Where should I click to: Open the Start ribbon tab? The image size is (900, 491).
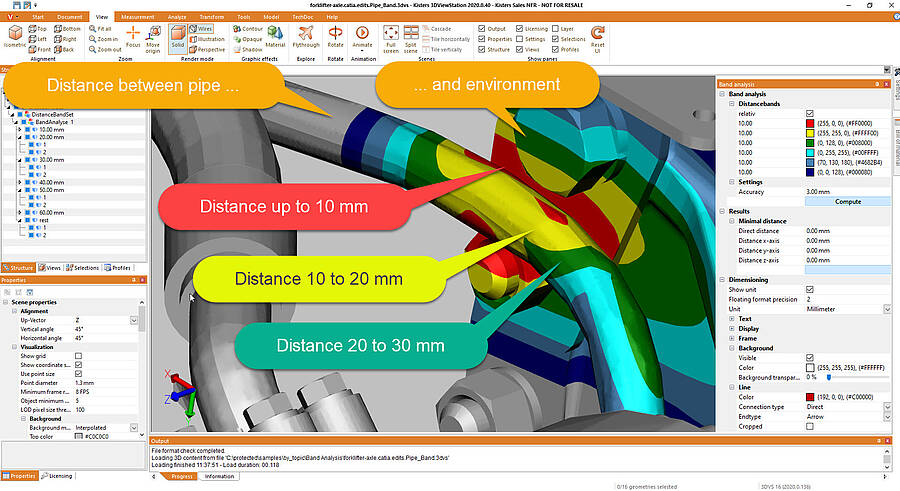[38, 17]
